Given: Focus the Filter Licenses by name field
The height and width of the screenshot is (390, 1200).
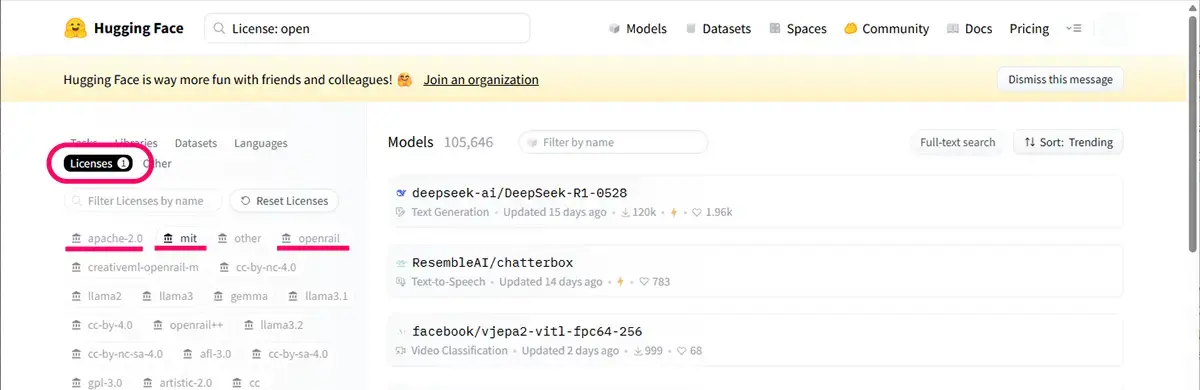Looking at the screenshot, I should click(x=142, y=200).
